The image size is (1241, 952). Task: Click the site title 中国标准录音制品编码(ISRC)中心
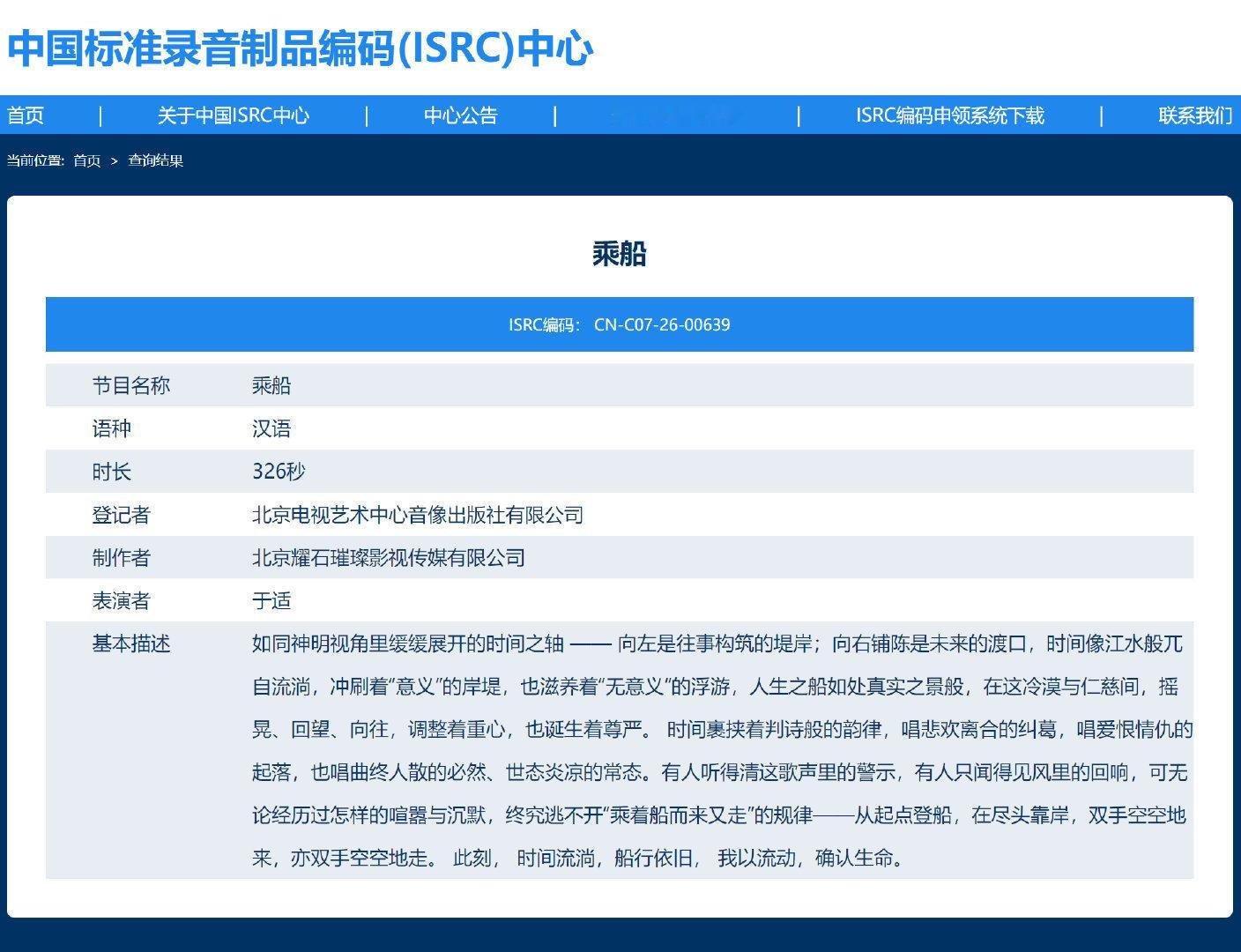click(300, 48)
